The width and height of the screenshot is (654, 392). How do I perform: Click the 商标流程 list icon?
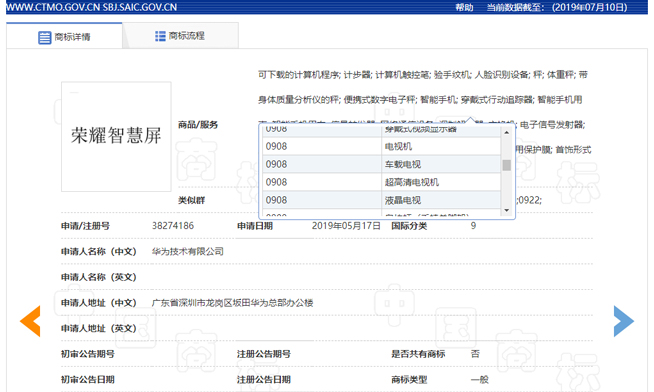[160, 36]
